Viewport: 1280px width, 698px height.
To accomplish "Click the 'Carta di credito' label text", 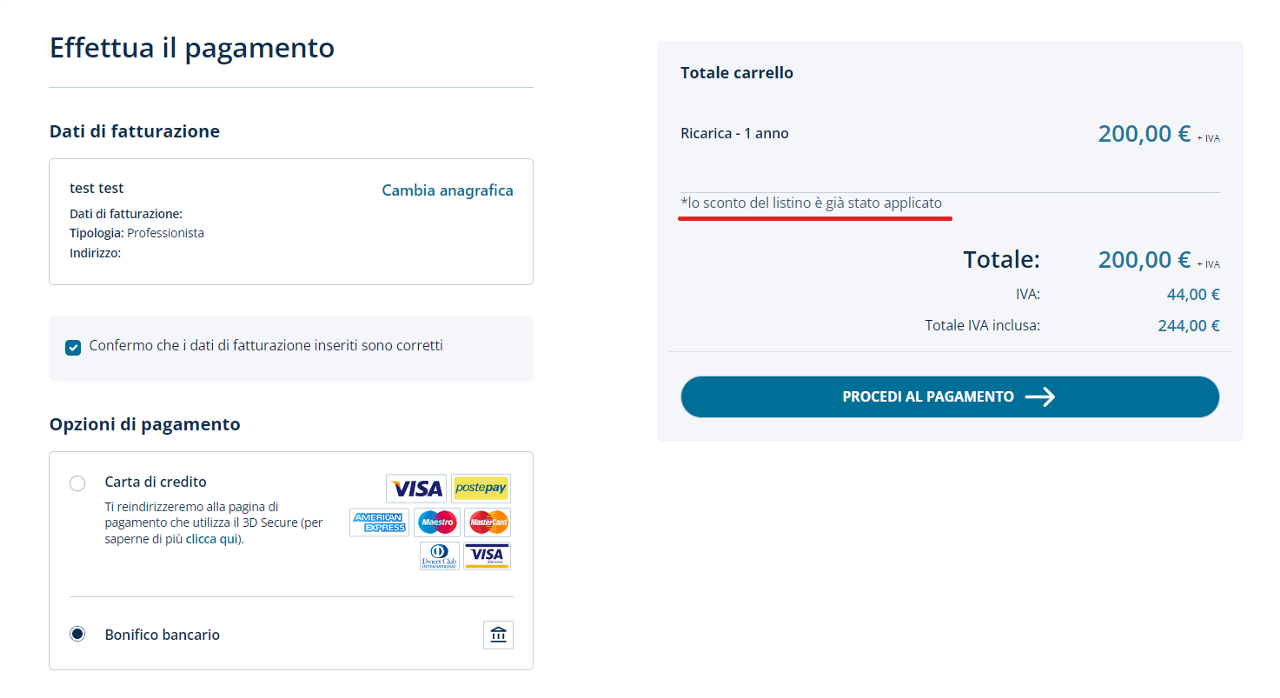I will click(x=155, y=482).
